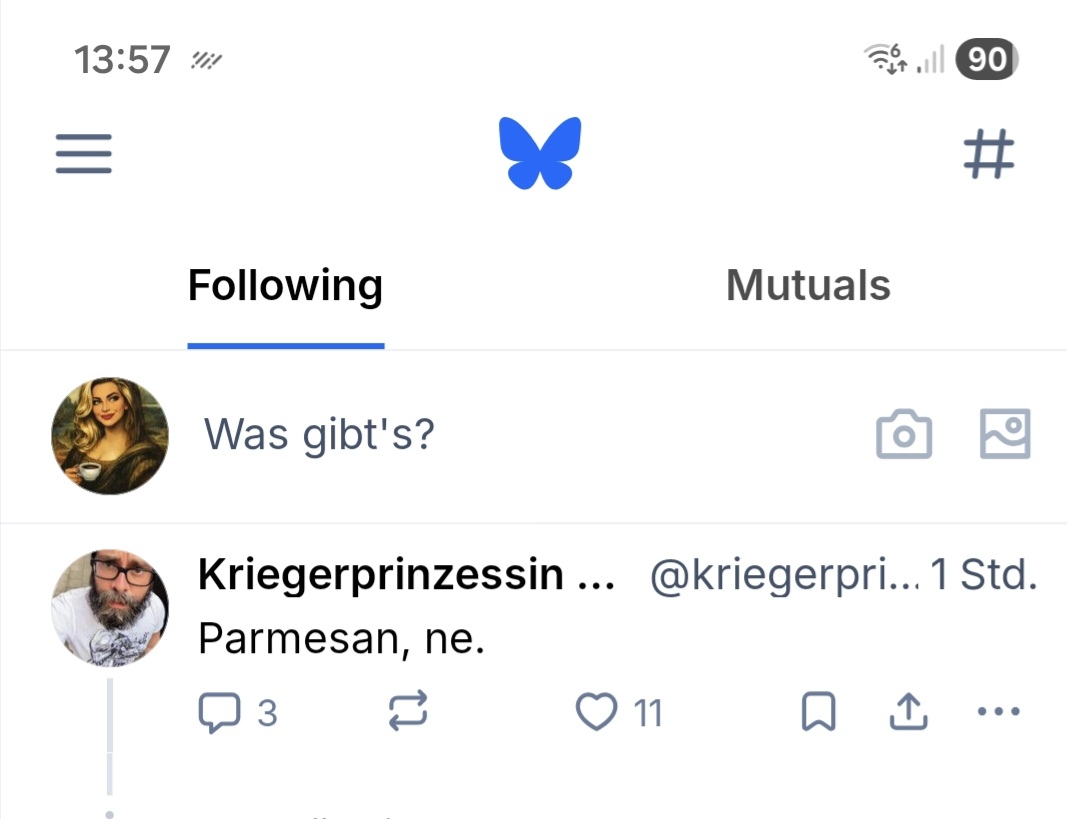Tap the bearded man's post avatar
This screenshot has height=819, width=1067.
click(109, 607)
